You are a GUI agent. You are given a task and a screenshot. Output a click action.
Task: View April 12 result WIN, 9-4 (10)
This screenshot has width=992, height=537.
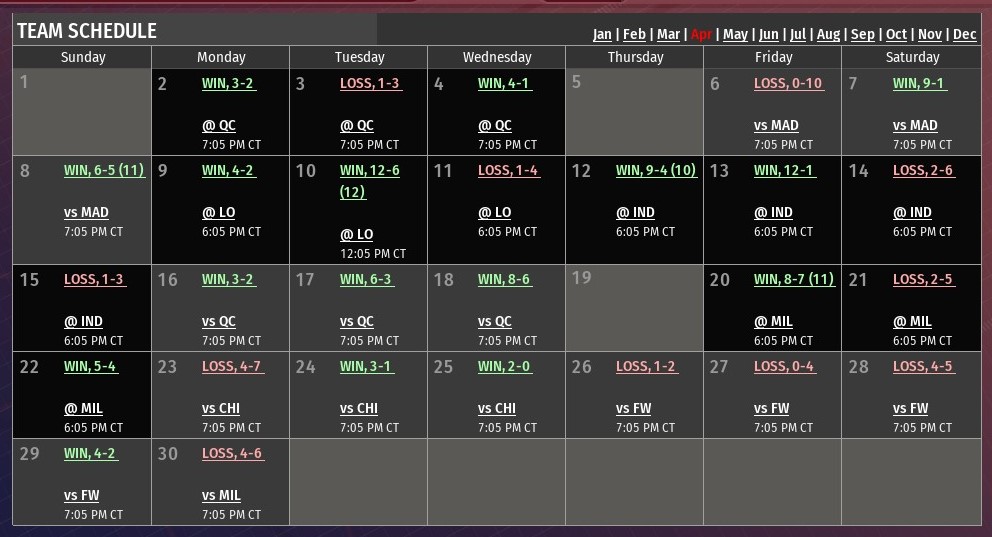tap(656, 170)
